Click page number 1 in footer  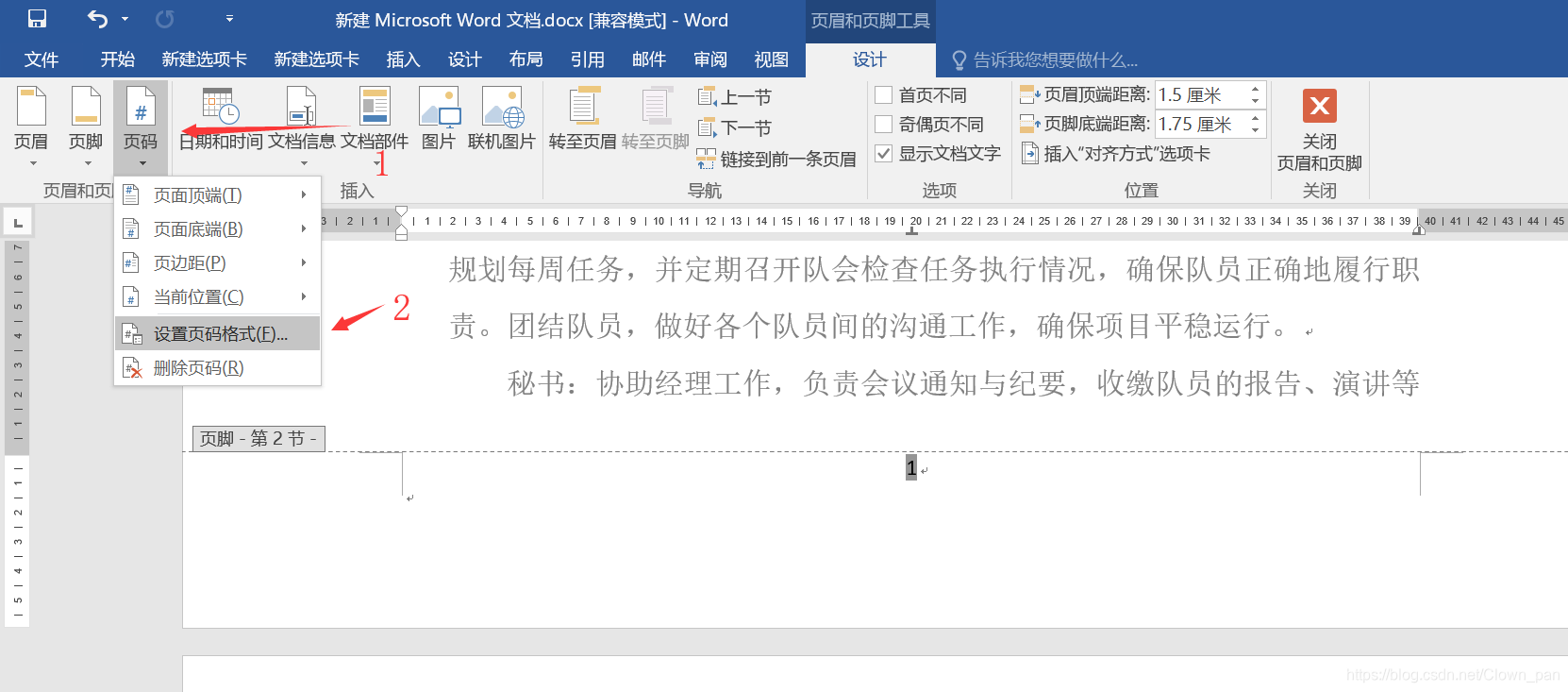[911, 467]
